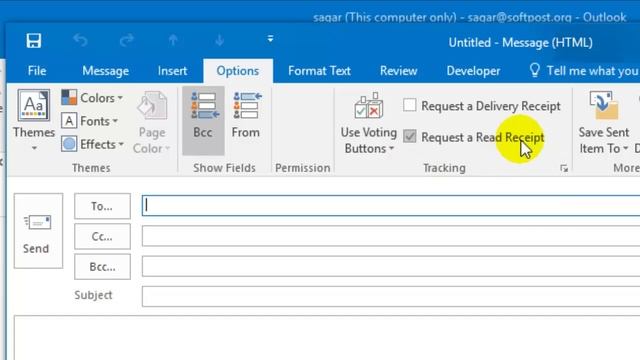Expand the Fonts theme dropdown
640x360 pixels.
tap(90, 121)
